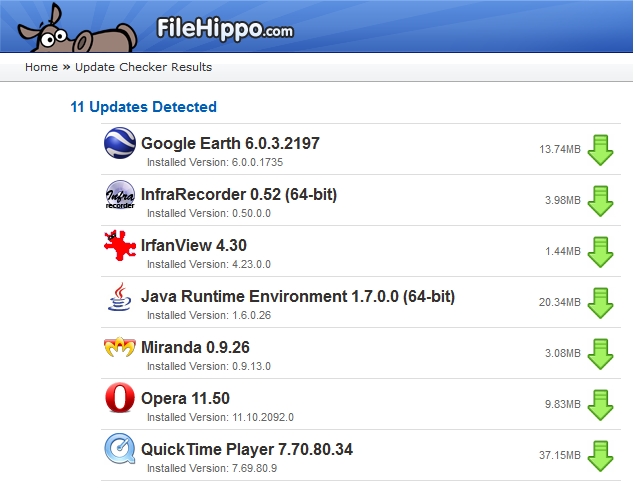This screenshot has width=633, height=484.
Task: Go to Home breadcrumb link
Action: tap(41, 67)
